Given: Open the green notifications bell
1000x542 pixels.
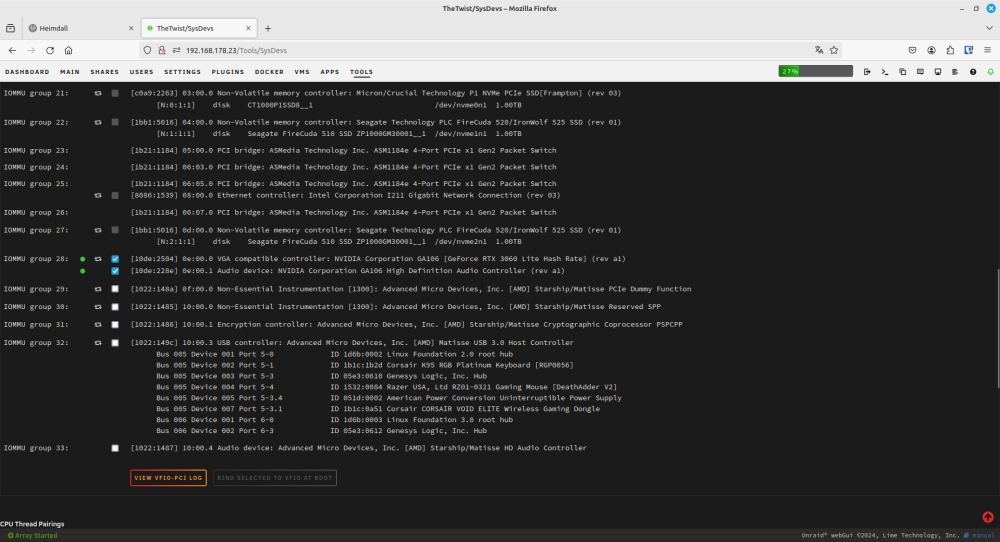Looking at the screenshot, I should coord(990,72).
